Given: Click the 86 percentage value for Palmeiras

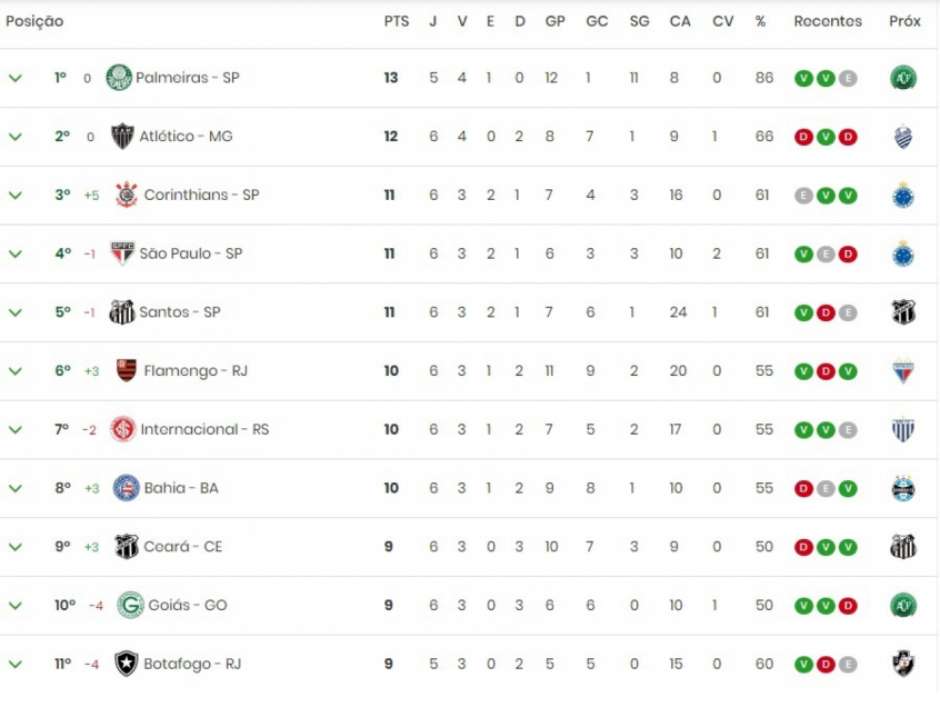Looking at the screenshot, I should pyautogui.click(x=763, y=77).
